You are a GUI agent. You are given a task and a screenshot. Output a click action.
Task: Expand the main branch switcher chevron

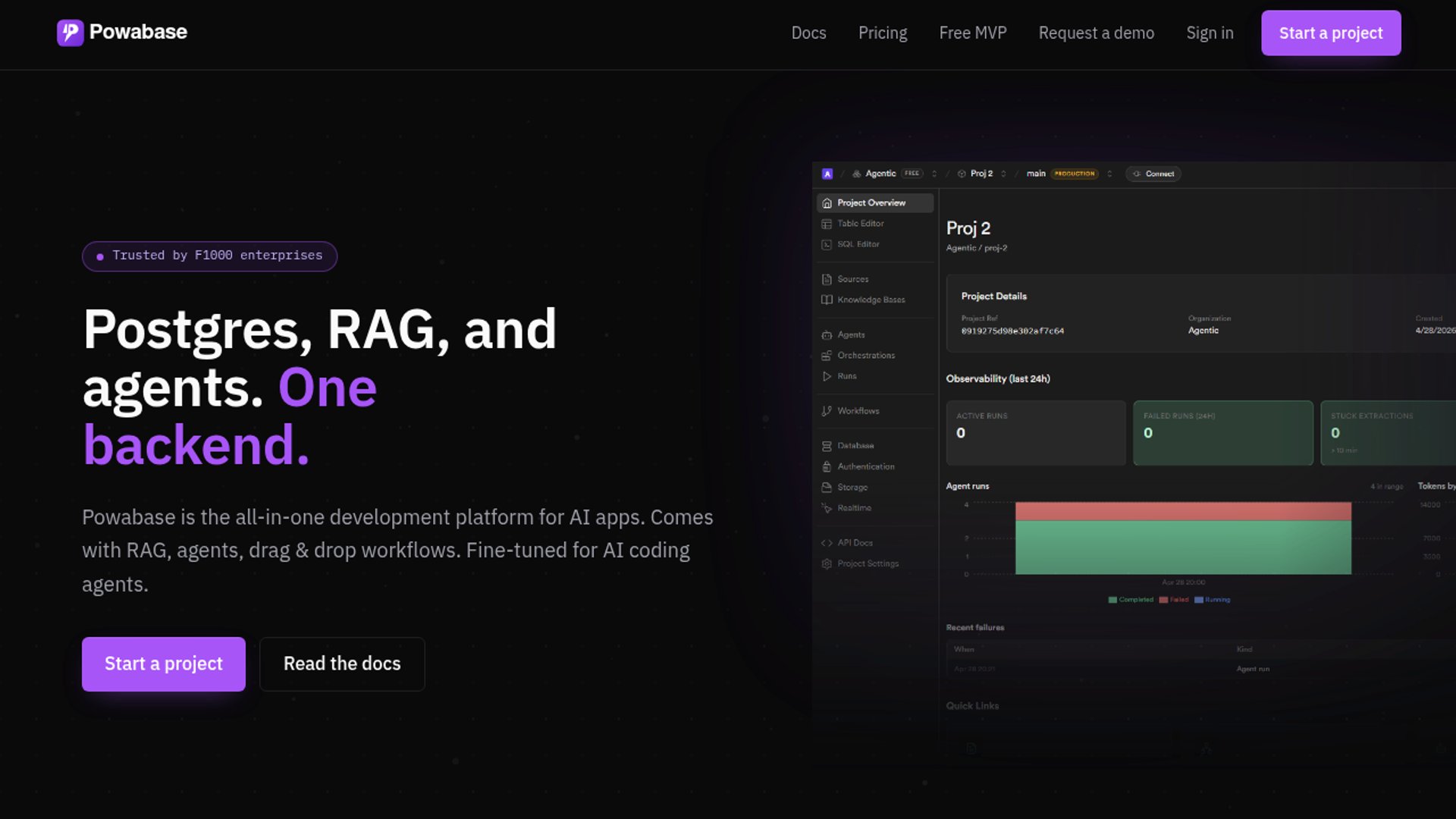[1109, 174]
